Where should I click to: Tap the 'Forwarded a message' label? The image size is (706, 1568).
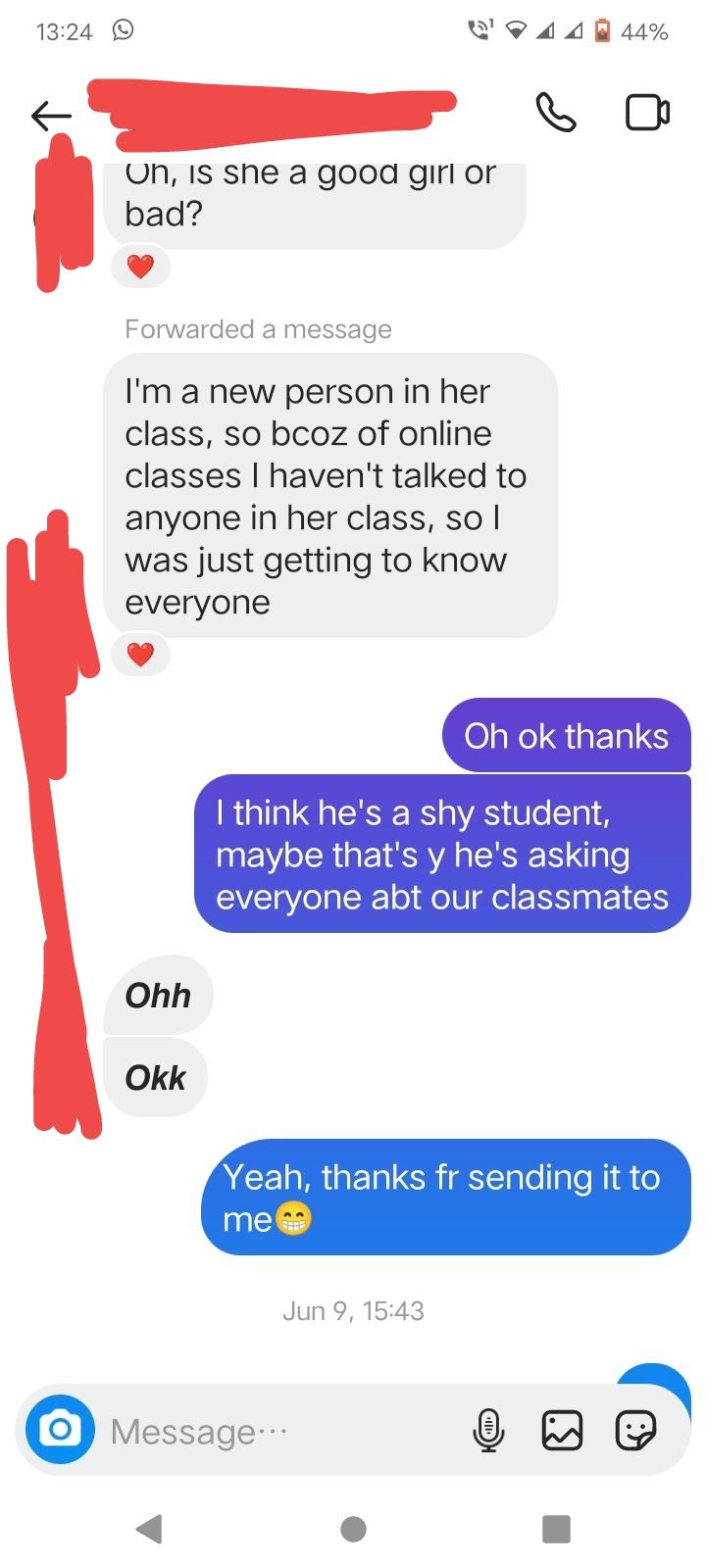click(x=258, y=329)
